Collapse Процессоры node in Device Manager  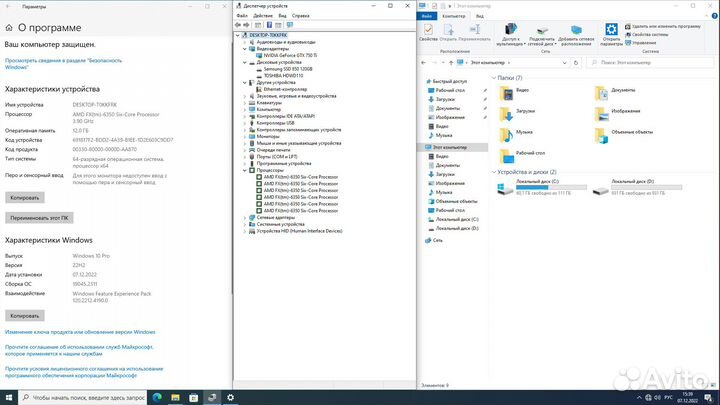point(245,170)
